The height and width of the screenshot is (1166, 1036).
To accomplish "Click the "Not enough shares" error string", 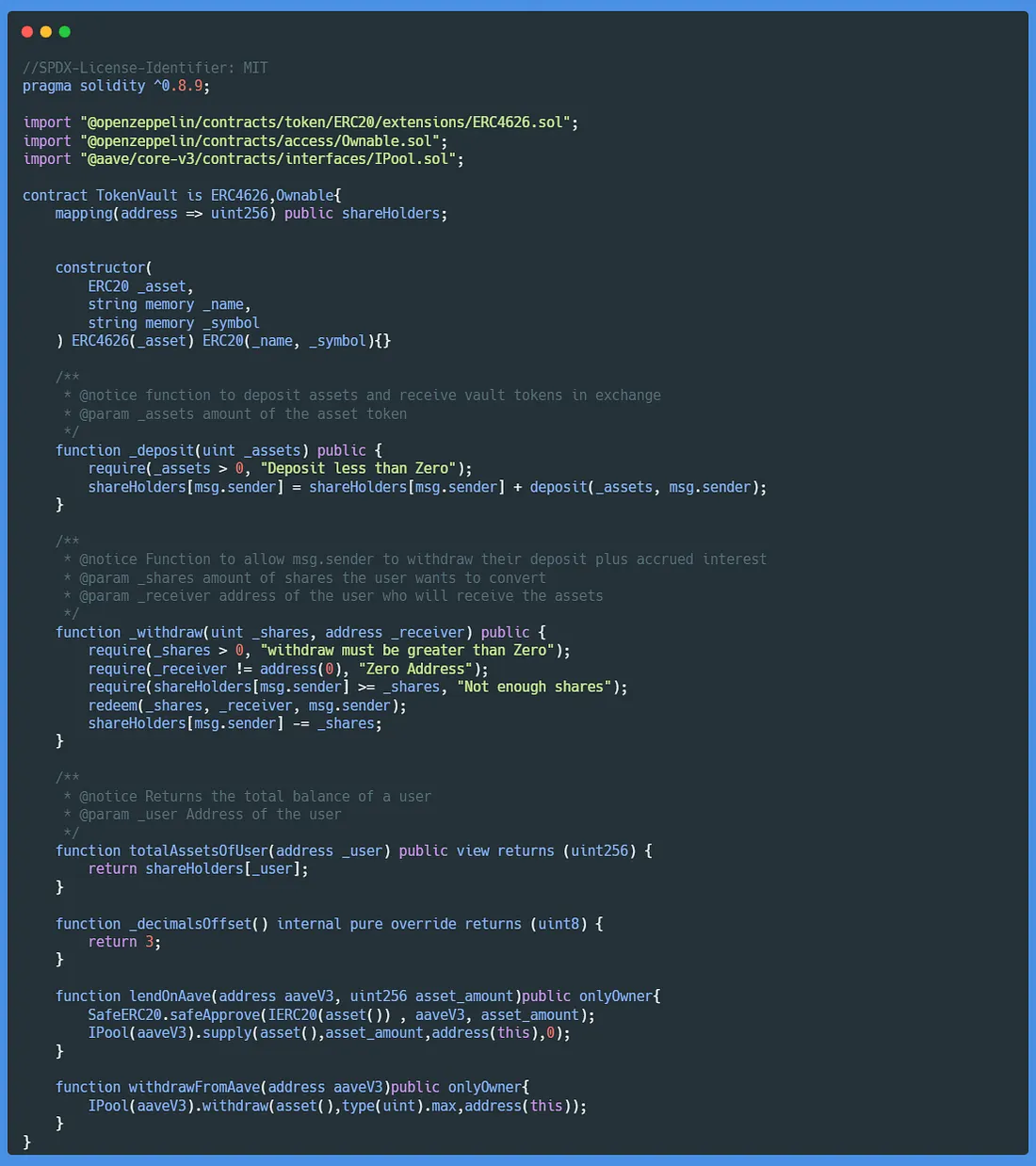I will [534, 687].
